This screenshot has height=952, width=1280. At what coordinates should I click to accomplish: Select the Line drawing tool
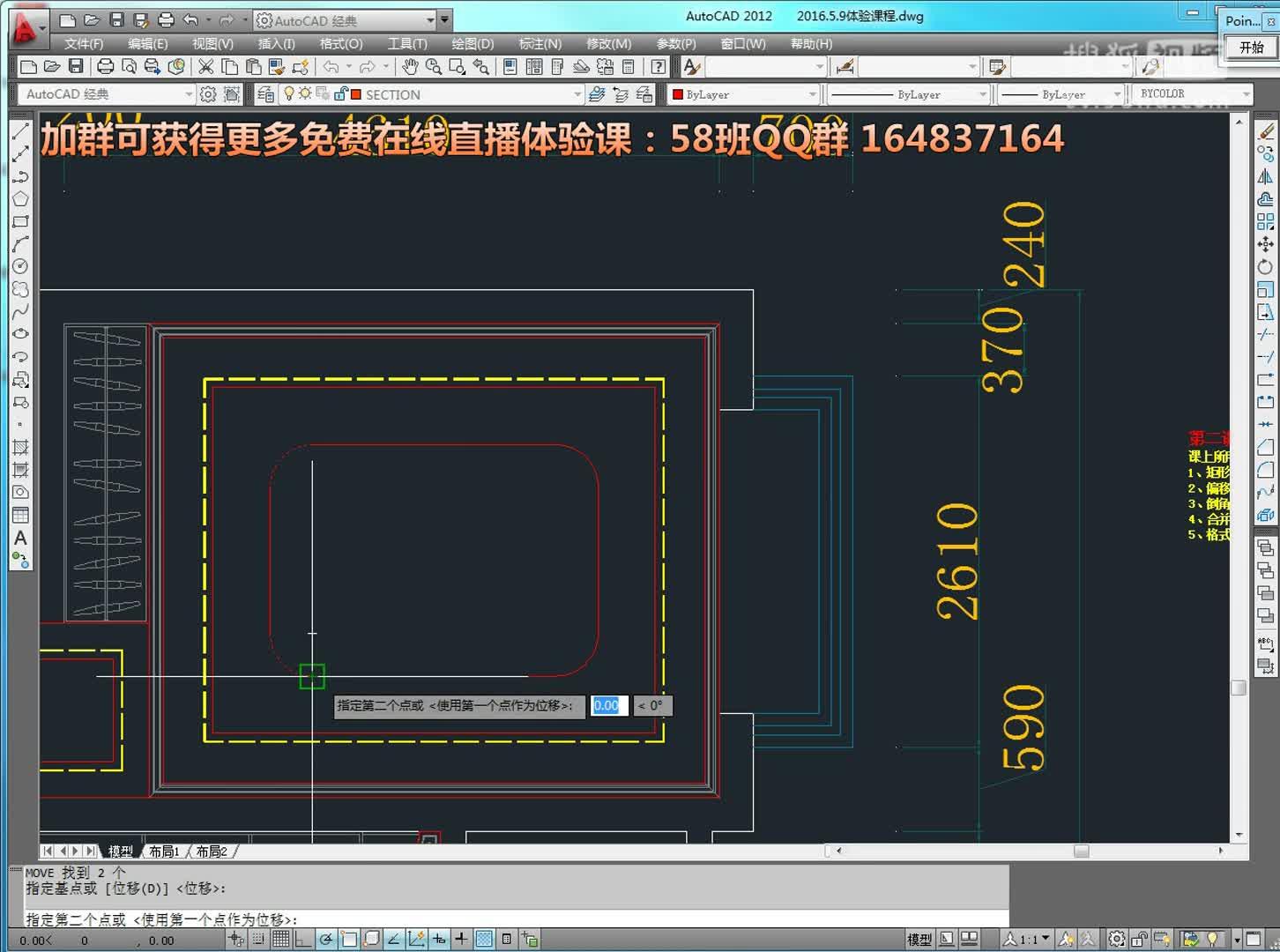(21, 130)
